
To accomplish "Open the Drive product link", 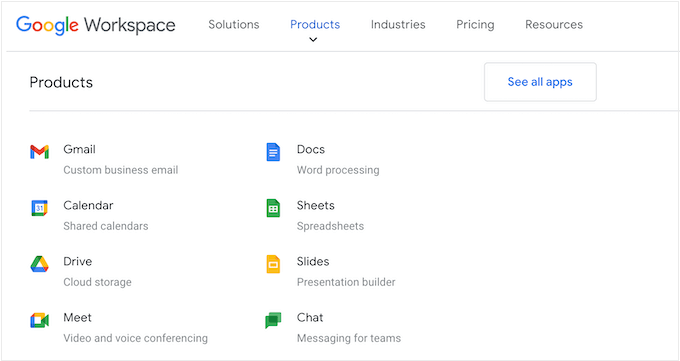I will click(x=78, y=261).
